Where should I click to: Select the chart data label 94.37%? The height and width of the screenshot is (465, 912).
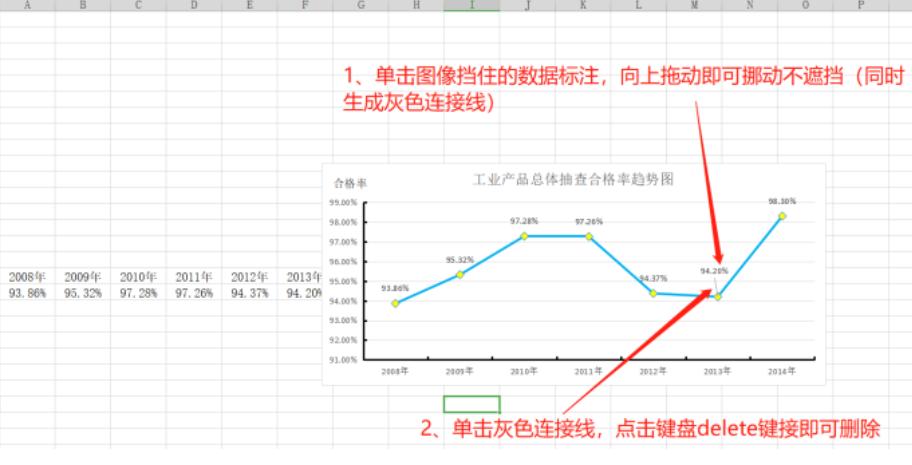(x=653, y=278)
